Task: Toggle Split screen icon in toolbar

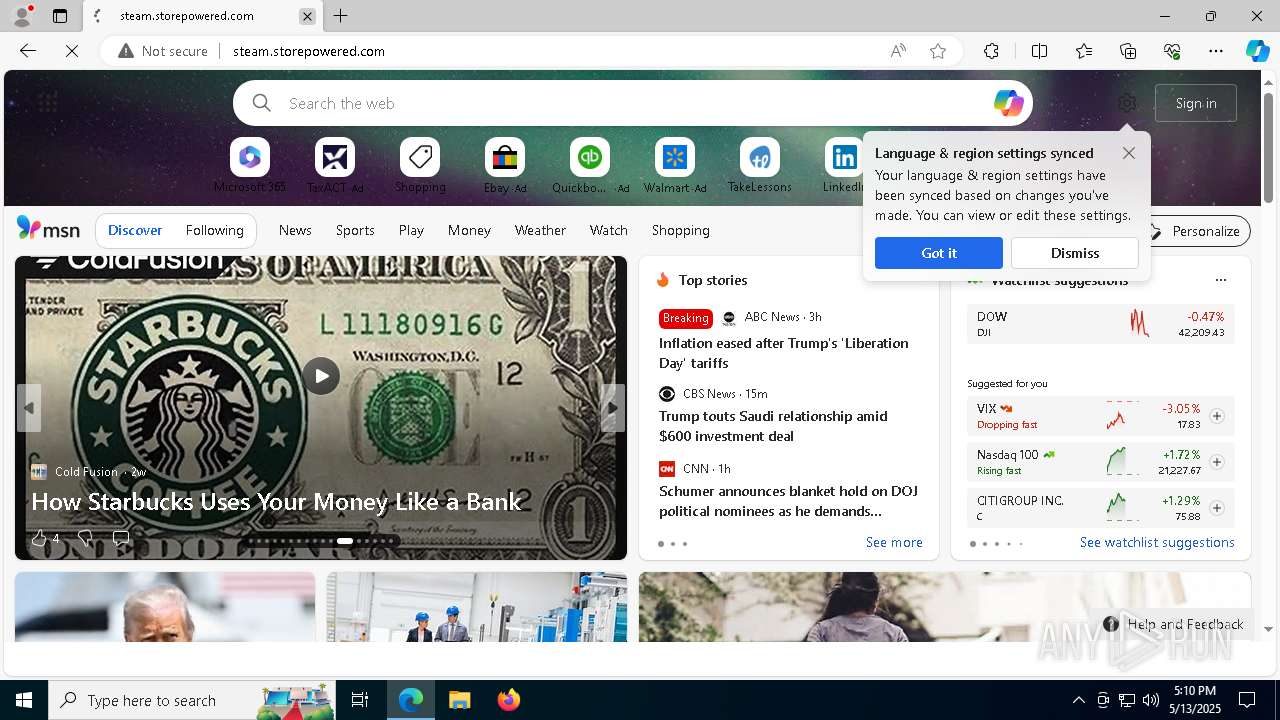Action: (x=1039, y=51)
